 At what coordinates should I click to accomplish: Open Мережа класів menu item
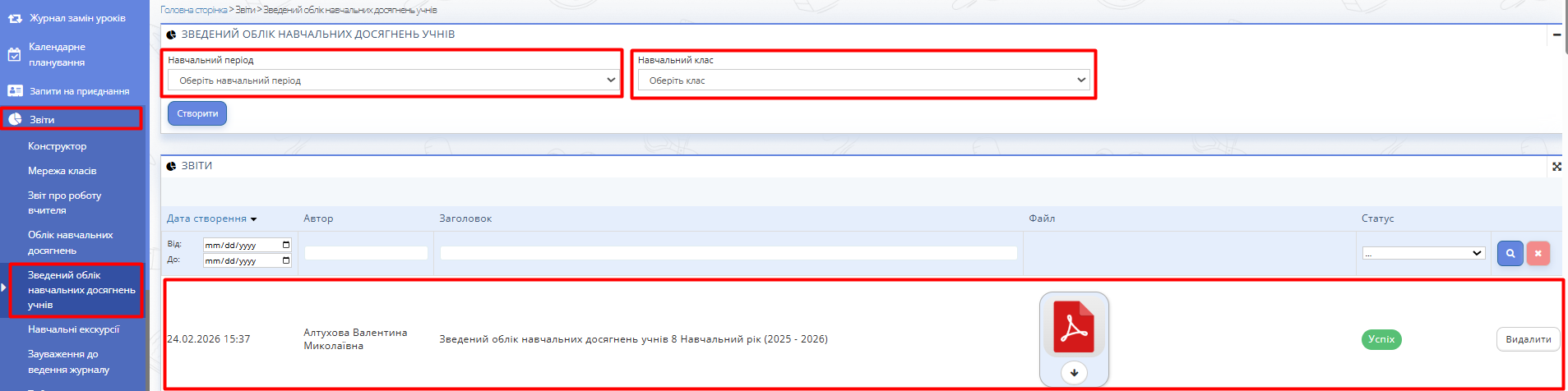pos(62,171)
